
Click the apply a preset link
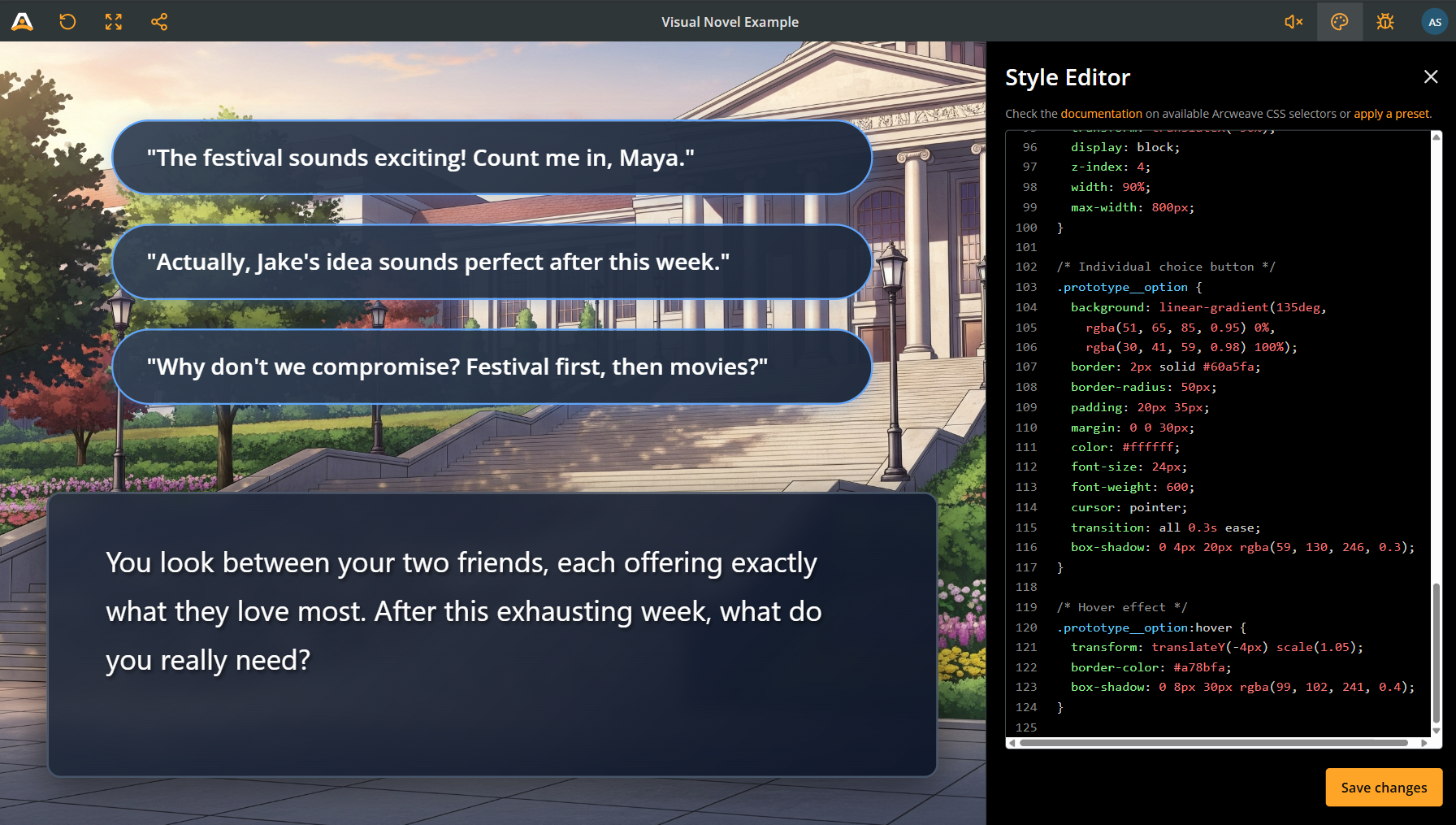pyautogui.click(x=1391, y=114)
